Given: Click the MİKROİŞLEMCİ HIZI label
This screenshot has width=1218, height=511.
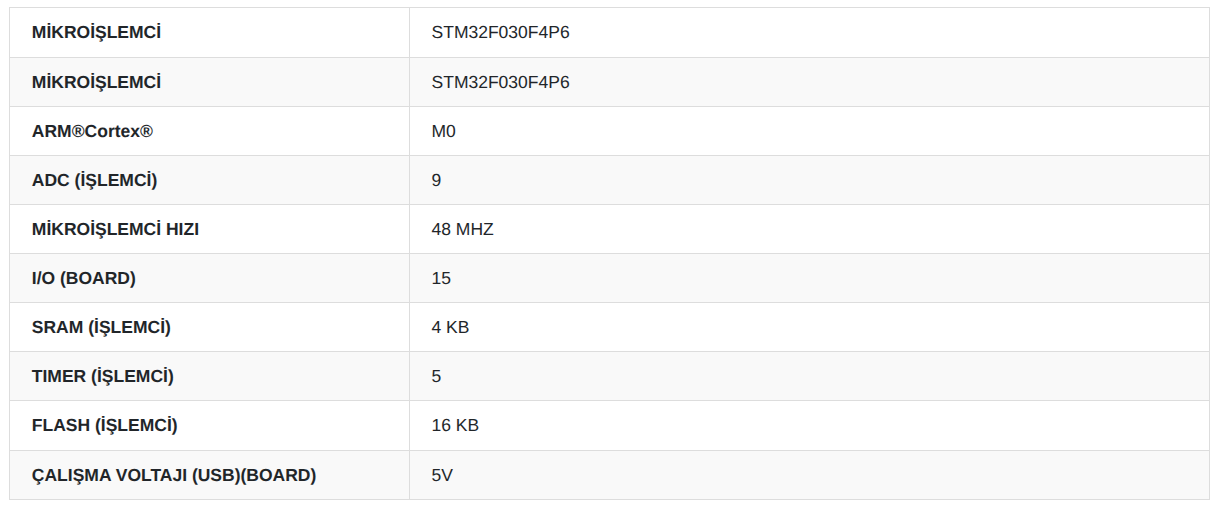Looking at the screenshot, I should coord(115,229).
